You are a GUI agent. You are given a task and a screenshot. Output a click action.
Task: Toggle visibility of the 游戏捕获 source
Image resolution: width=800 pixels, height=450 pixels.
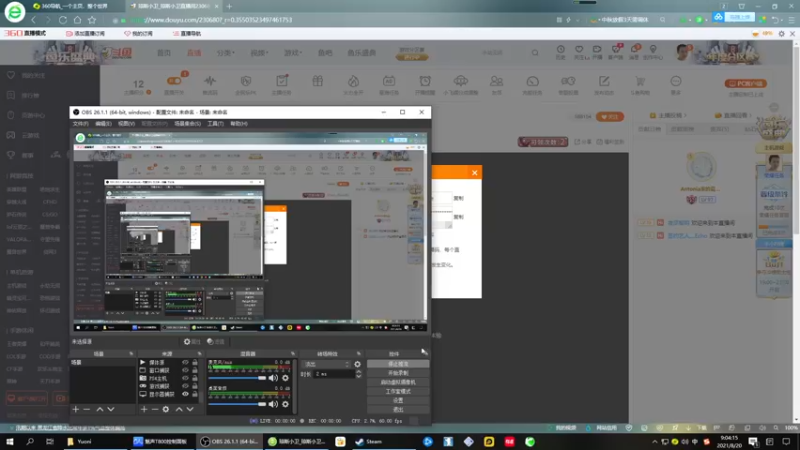(x=185, y=386)
